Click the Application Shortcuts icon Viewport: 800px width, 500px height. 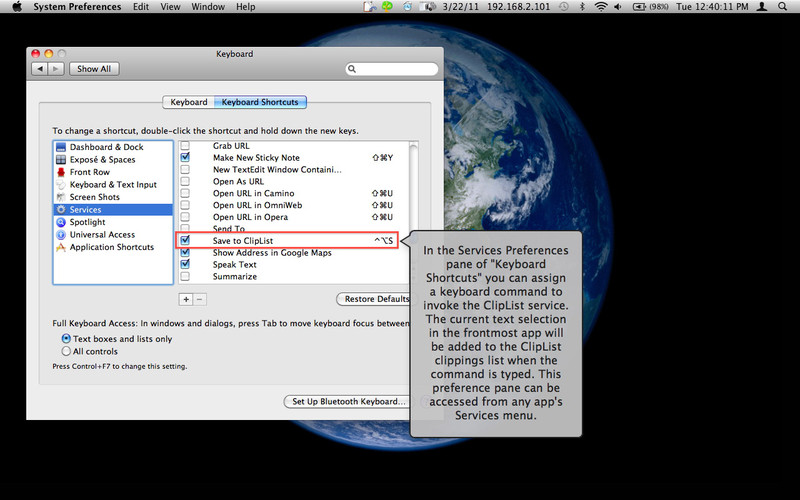click(61, 247)
